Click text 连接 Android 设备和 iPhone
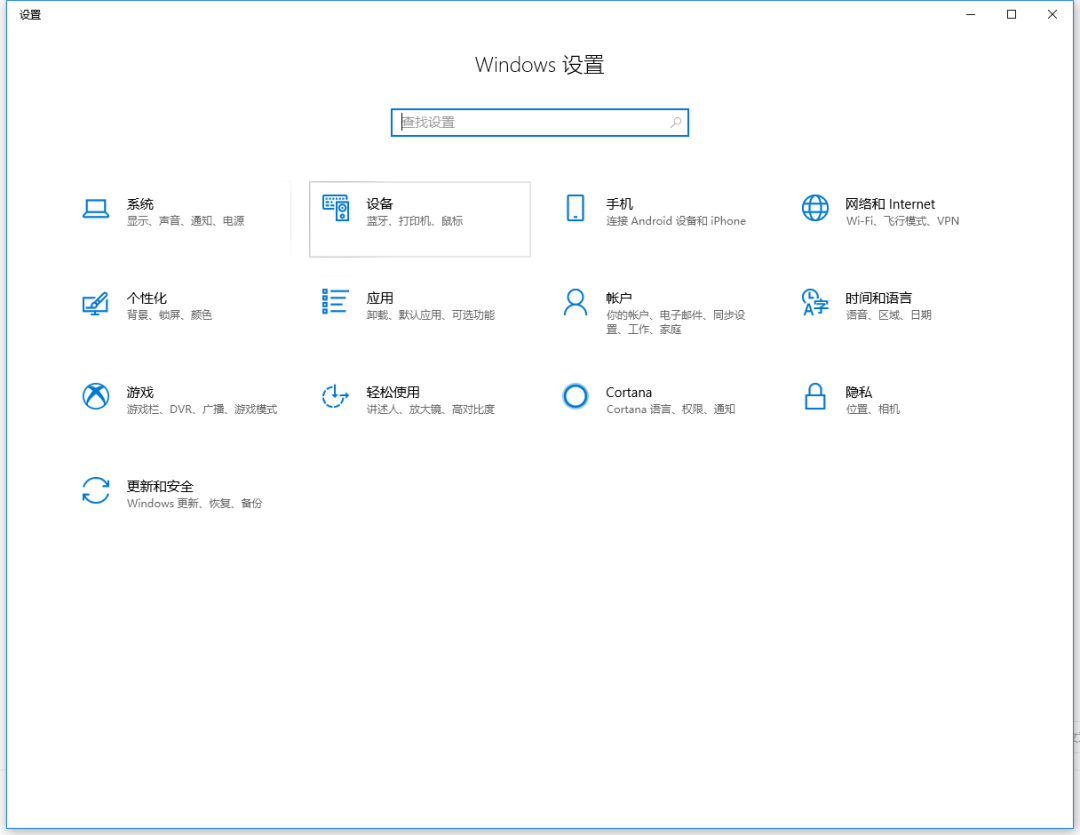Image resolution: width=1080 pixels, height=835 pixels. point(676,221)
